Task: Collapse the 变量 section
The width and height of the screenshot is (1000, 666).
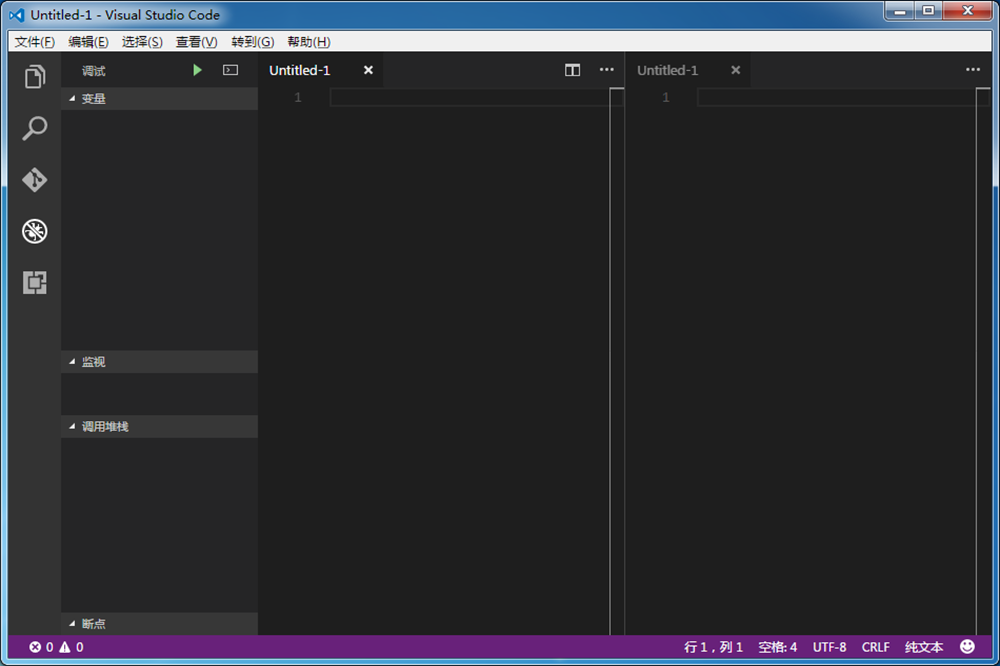Action: point(92,98)
